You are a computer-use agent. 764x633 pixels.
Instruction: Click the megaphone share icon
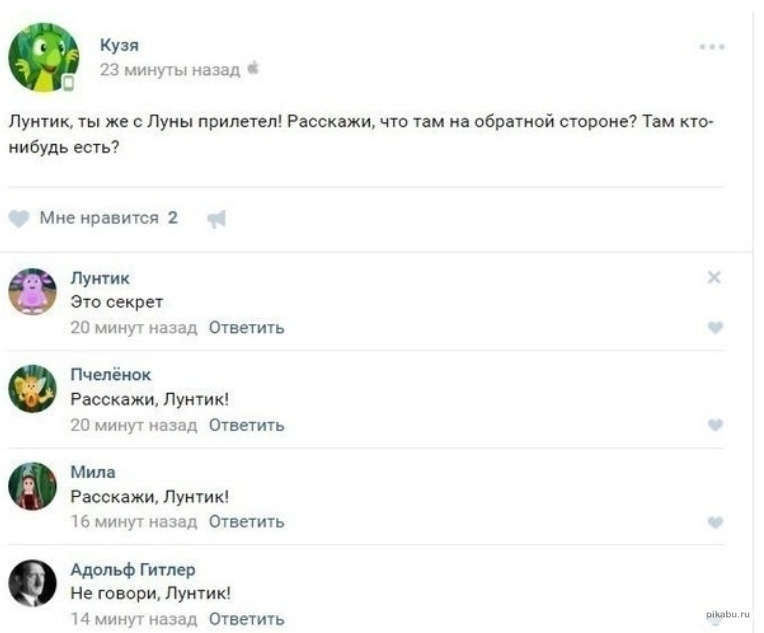point(215,219)
